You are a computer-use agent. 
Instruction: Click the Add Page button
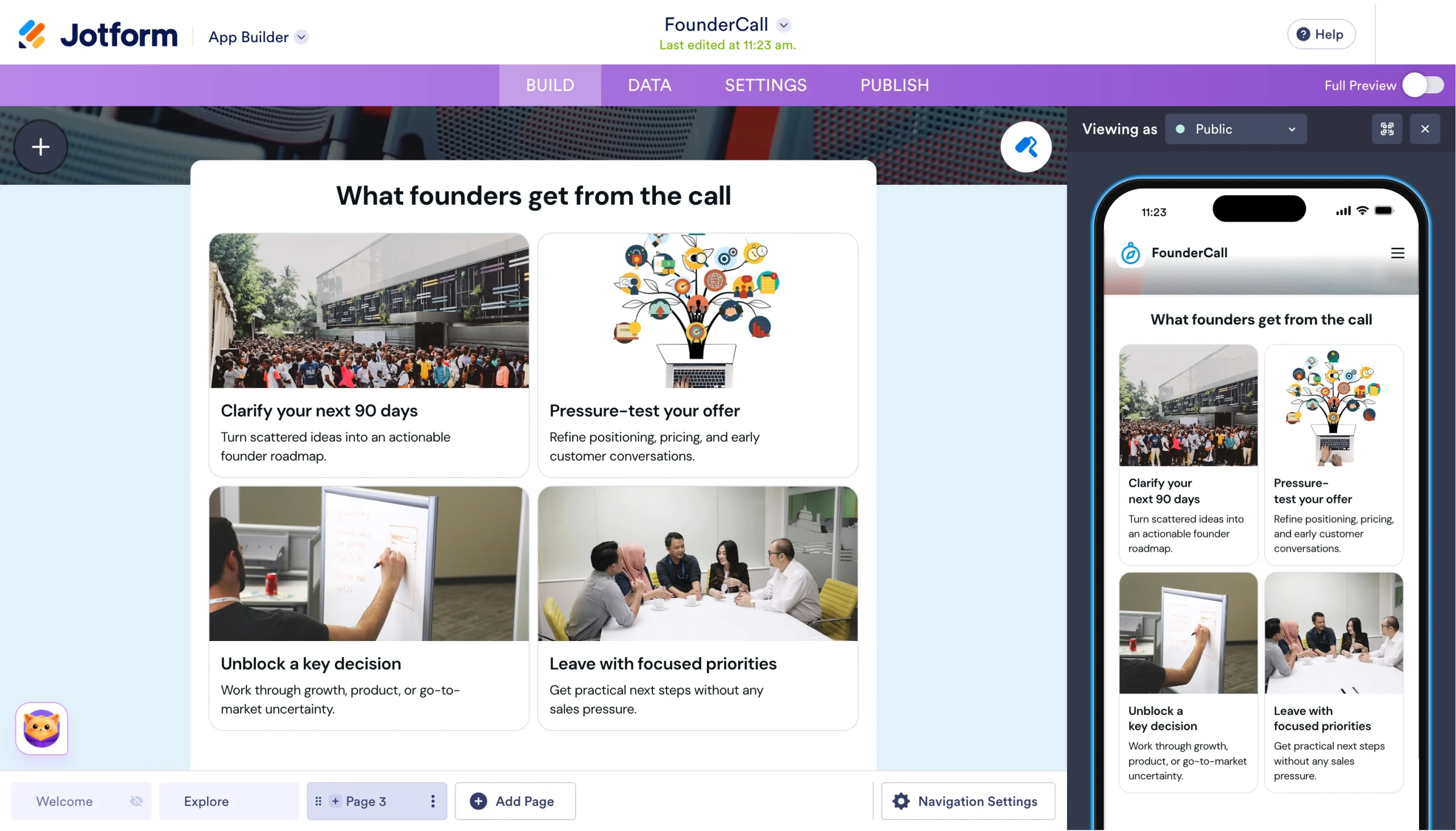(515, 801)
